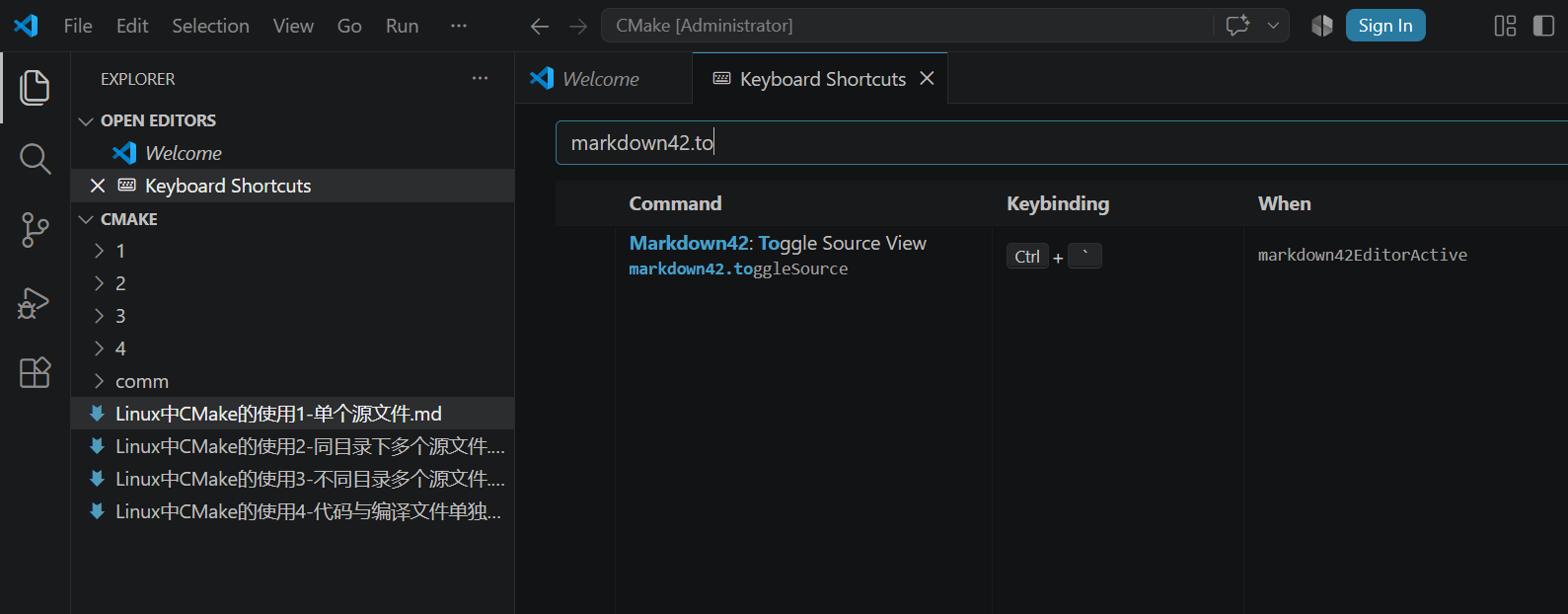Screen dimensions: 1568x614
Task: Open the Extensions view
Action: [x=35, y=372]
